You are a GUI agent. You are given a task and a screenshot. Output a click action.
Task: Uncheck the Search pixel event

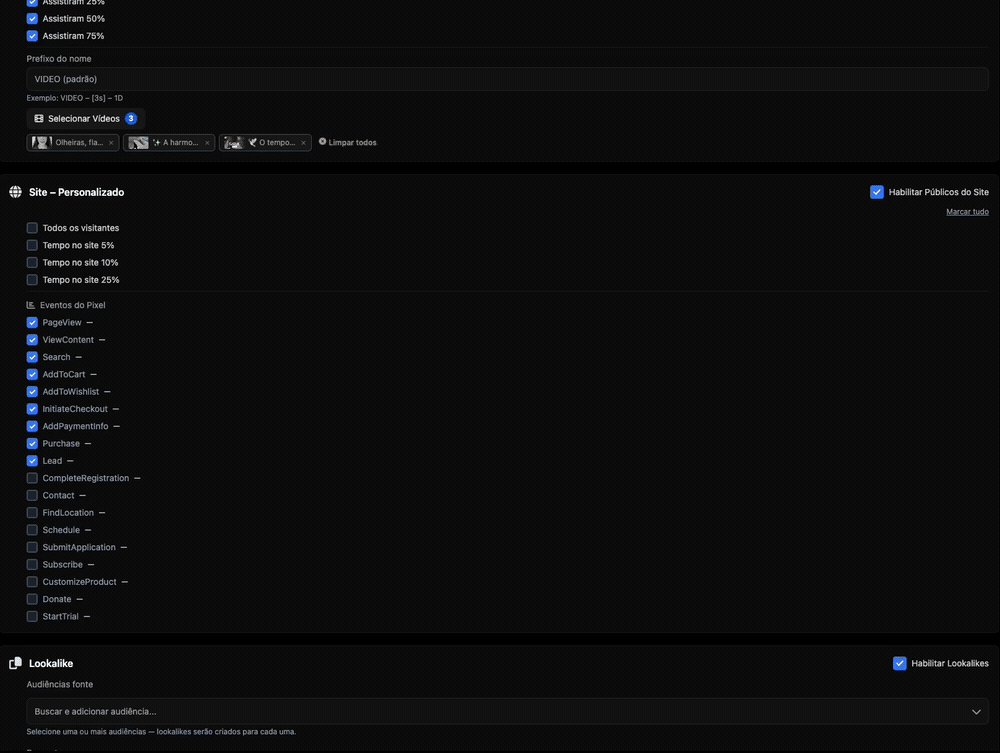(x=32, y=357)
